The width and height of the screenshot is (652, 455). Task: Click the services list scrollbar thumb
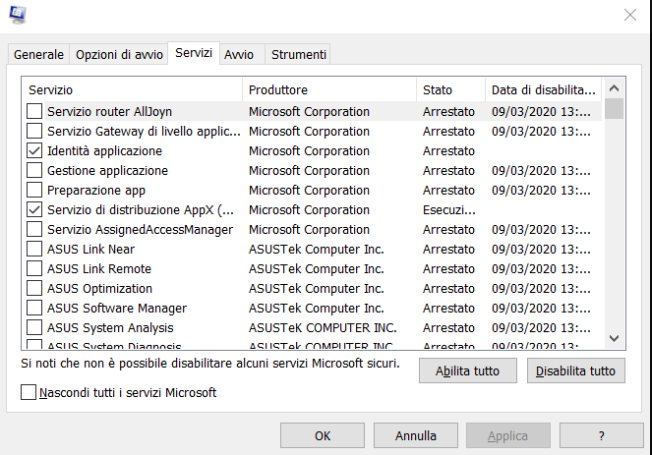(x=614, y=109)
